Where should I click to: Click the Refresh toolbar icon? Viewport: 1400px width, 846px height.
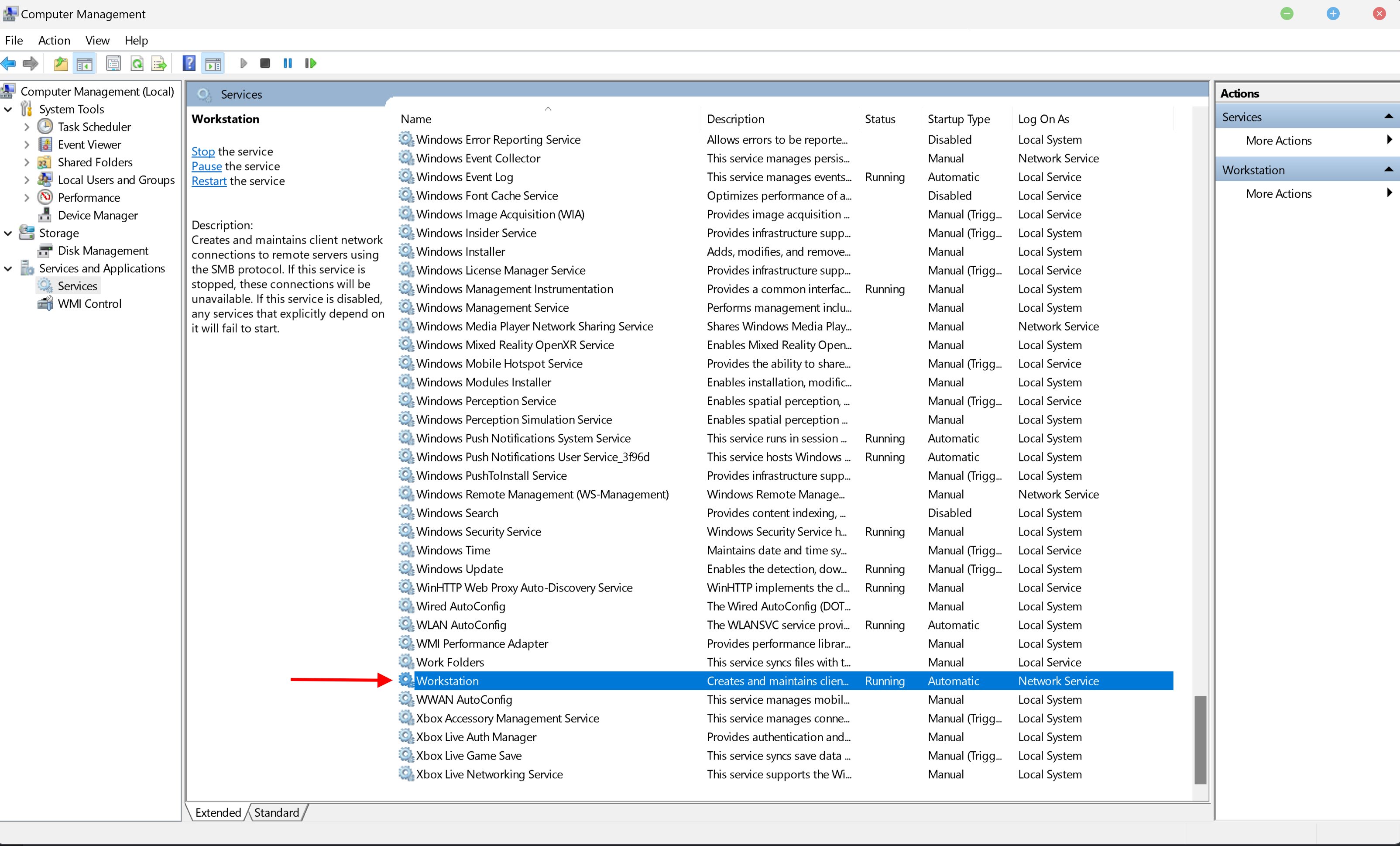tap(137, 63)
